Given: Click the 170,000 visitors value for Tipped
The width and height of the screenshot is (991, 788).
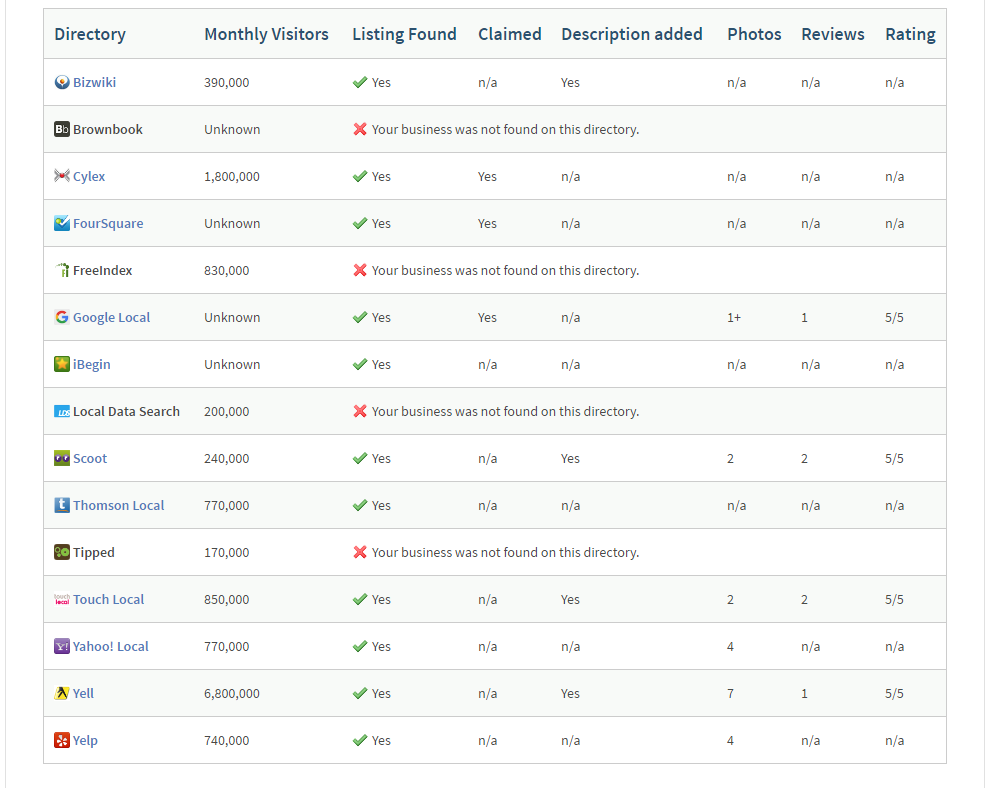Looking at the screenshot, I should 227,552.
